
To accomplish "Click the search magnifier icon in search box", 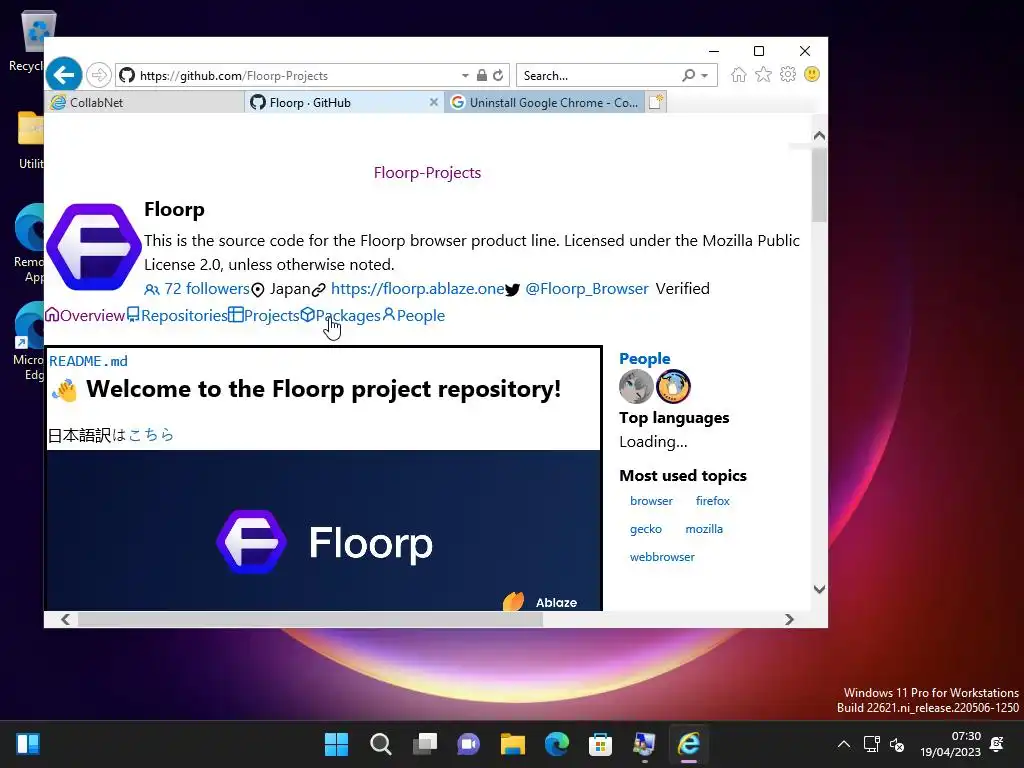I will (688, 75).
